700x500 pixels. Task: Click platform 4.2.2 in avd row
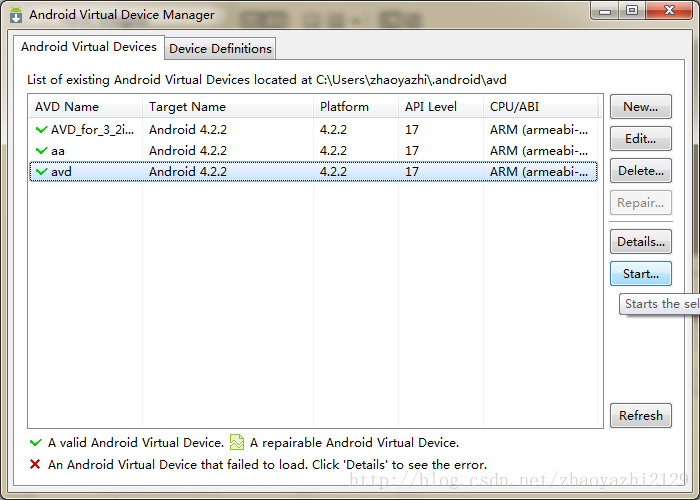tap(333, 171)
